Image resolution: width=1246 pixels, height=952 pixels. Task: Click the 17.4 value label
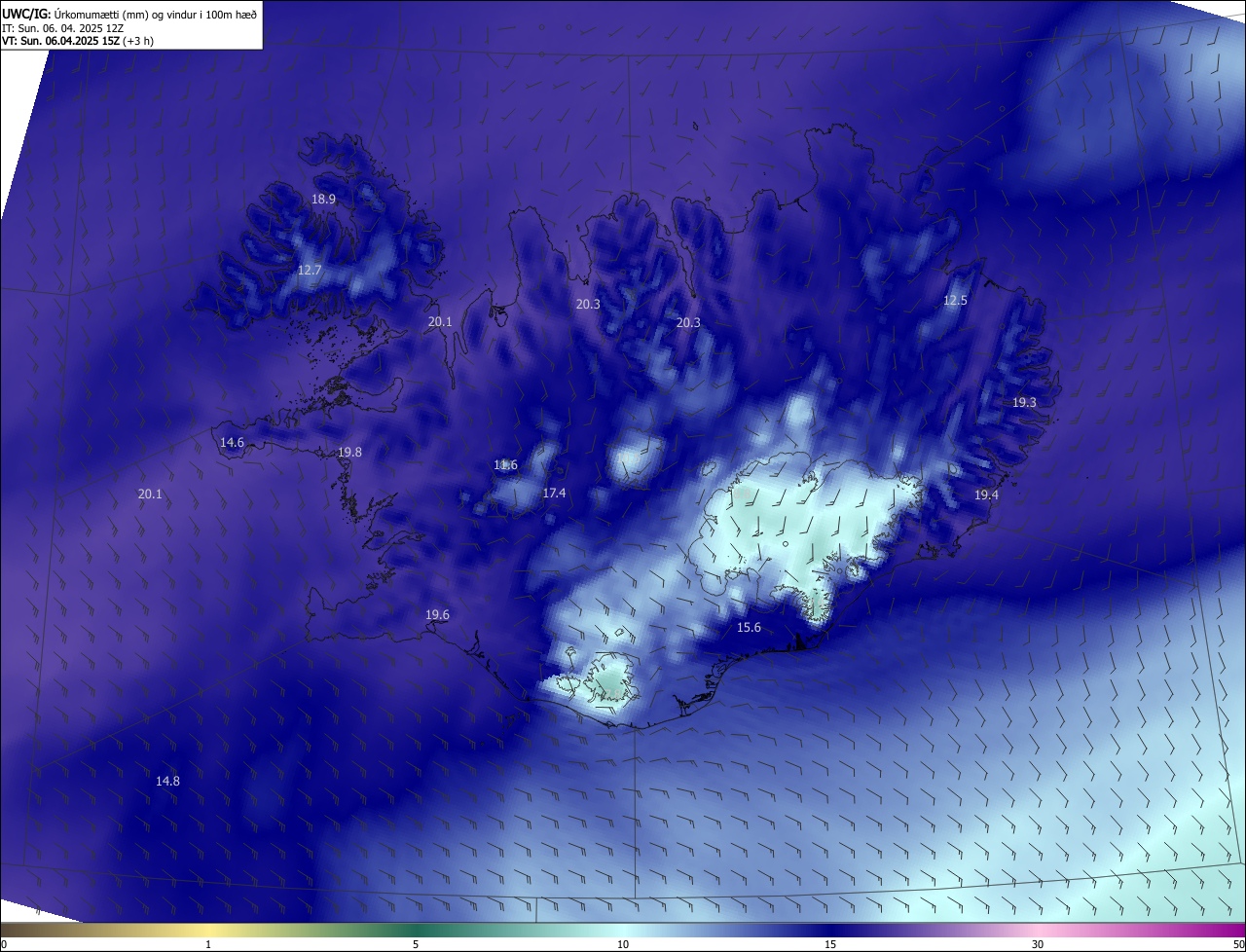coord(554,494)
